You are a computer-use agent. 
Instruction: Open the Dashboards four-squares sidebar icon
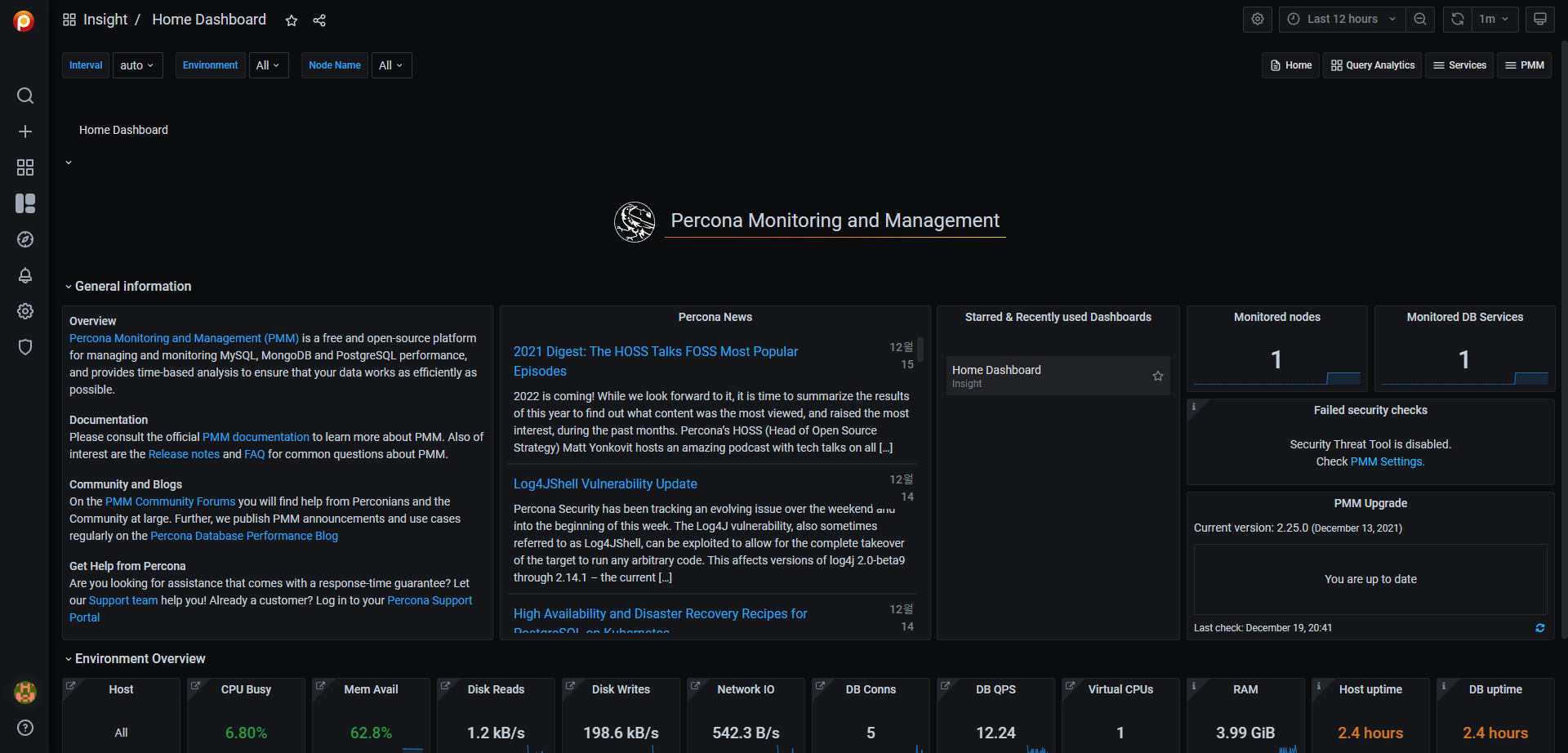pyautogui.click(x=25, y=167)
